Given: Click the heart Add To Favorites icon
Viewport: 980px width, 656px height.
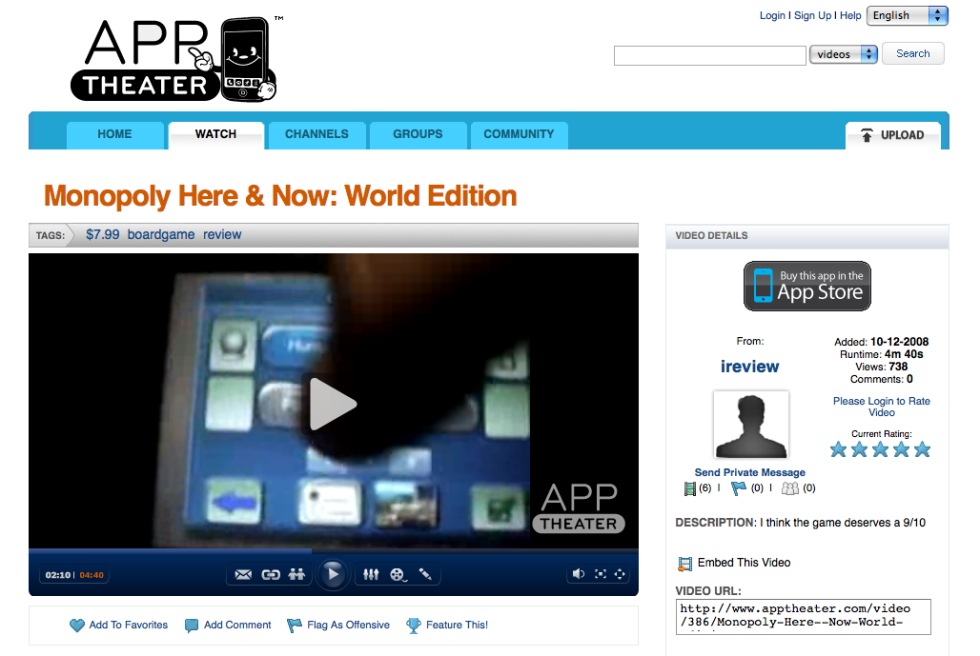Looking at the screenshot, I should pyautogui.click(x=77, y=625).
